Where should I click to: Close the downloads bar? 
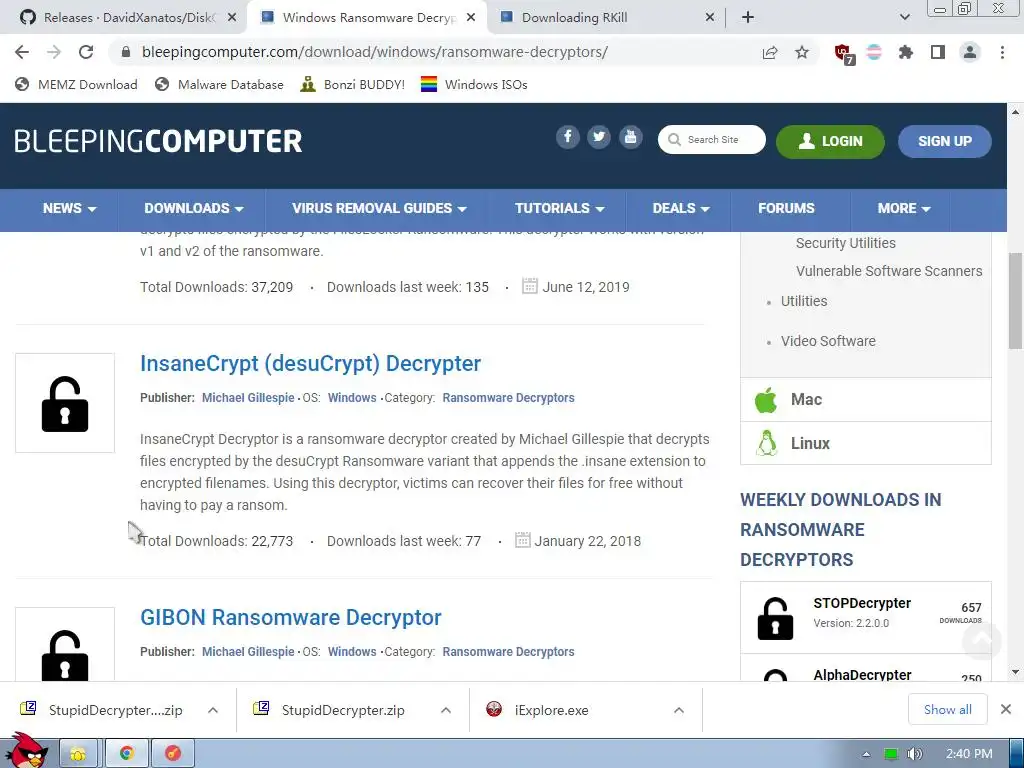[x=1006, y=709]
